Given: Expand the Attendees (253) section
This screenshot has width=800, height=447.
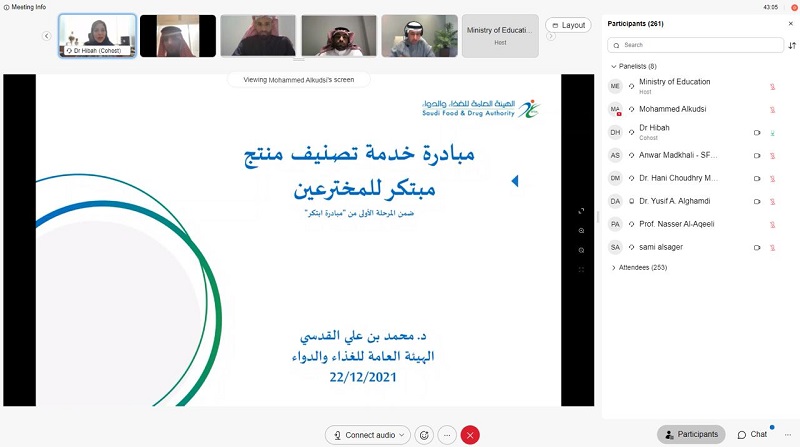Looking at the screenshot, I should tap(614, 268).
